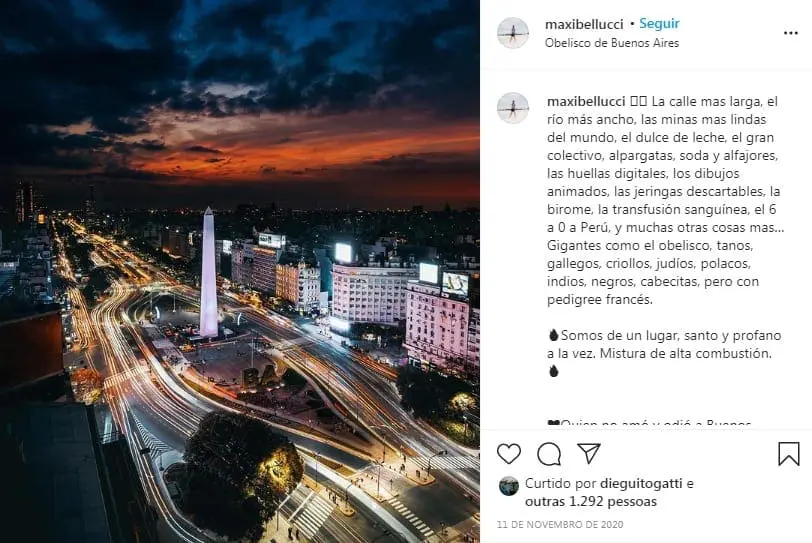Click the flame emoji before Somos de un lugar
Viewport: 812px width, 543px height.
tap(553, 335)
